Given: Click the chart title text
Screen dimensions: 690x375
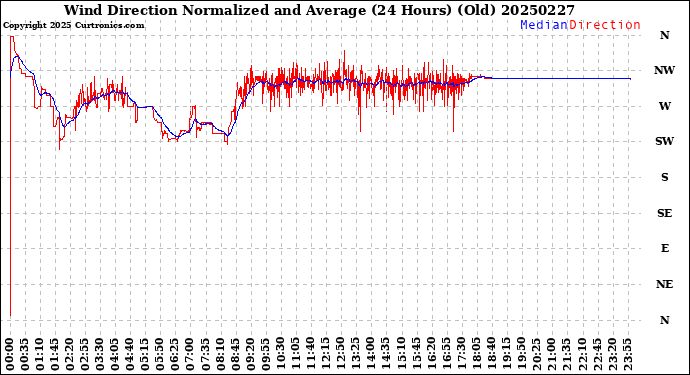Looking at the screenshot, I should [319, 10].
